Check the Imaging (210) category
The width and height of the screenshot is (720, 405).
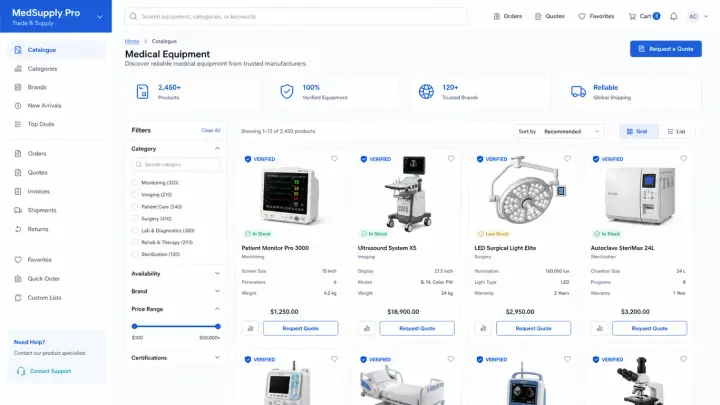pyautogui.click(x=135, y=195)
